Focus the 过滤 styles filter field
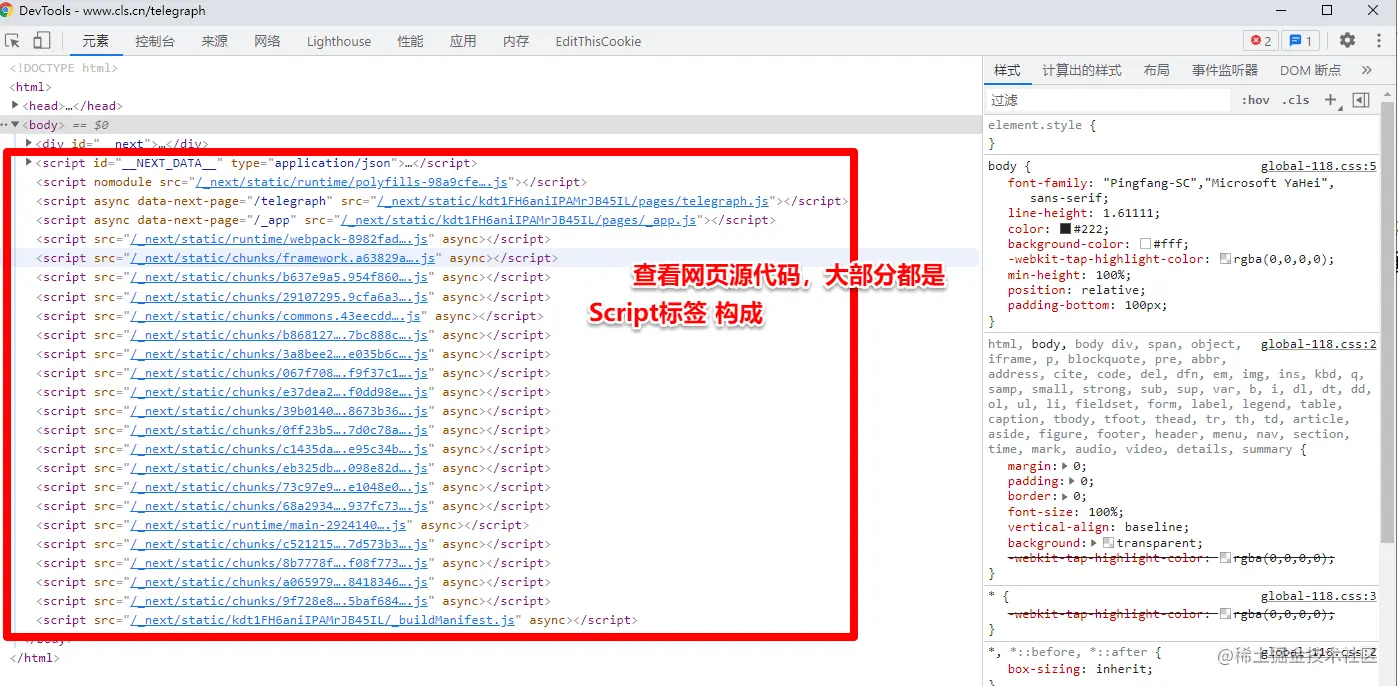The height and width of the screenshot is (686, 1398). (1108, 100)
